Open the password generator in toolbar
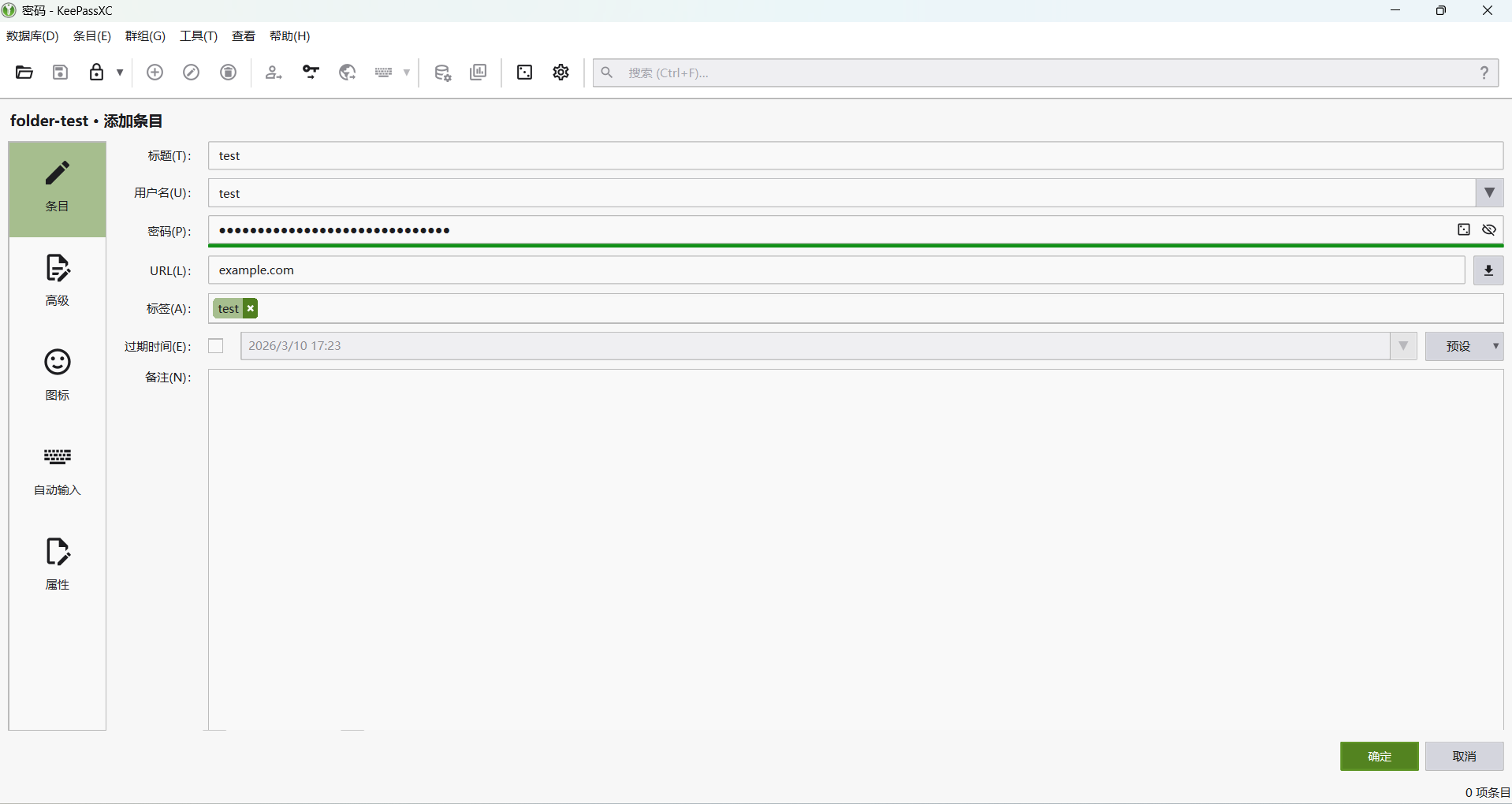Screen dimensions: 1512x804 524,73
